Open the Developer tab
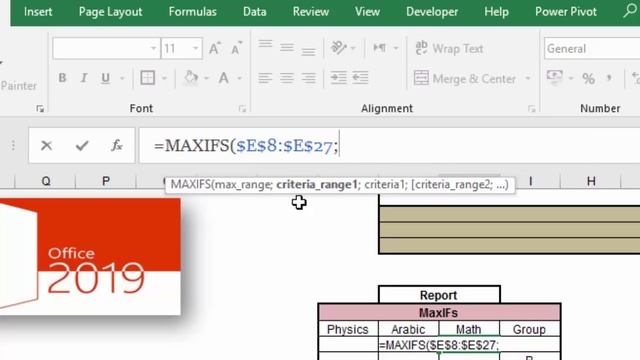This screenshot has width=640, height=360. pos(432,12)
